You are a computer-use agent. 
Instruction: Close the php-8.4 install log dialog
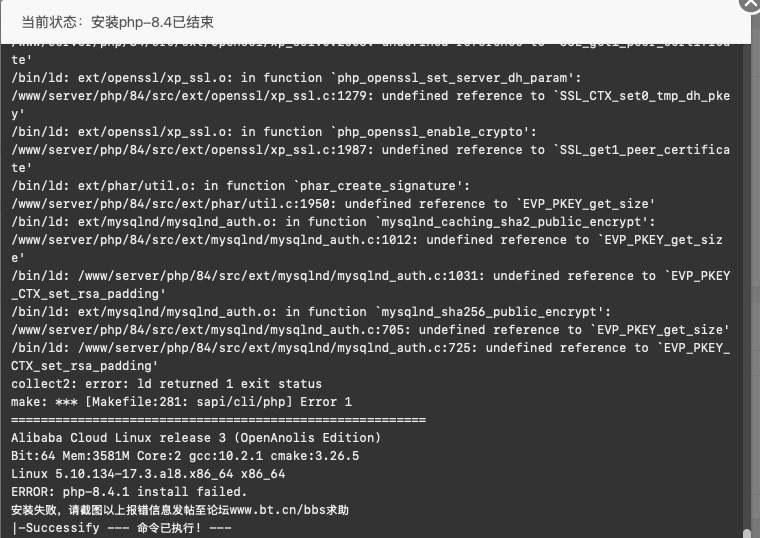(x=750, y=4)
